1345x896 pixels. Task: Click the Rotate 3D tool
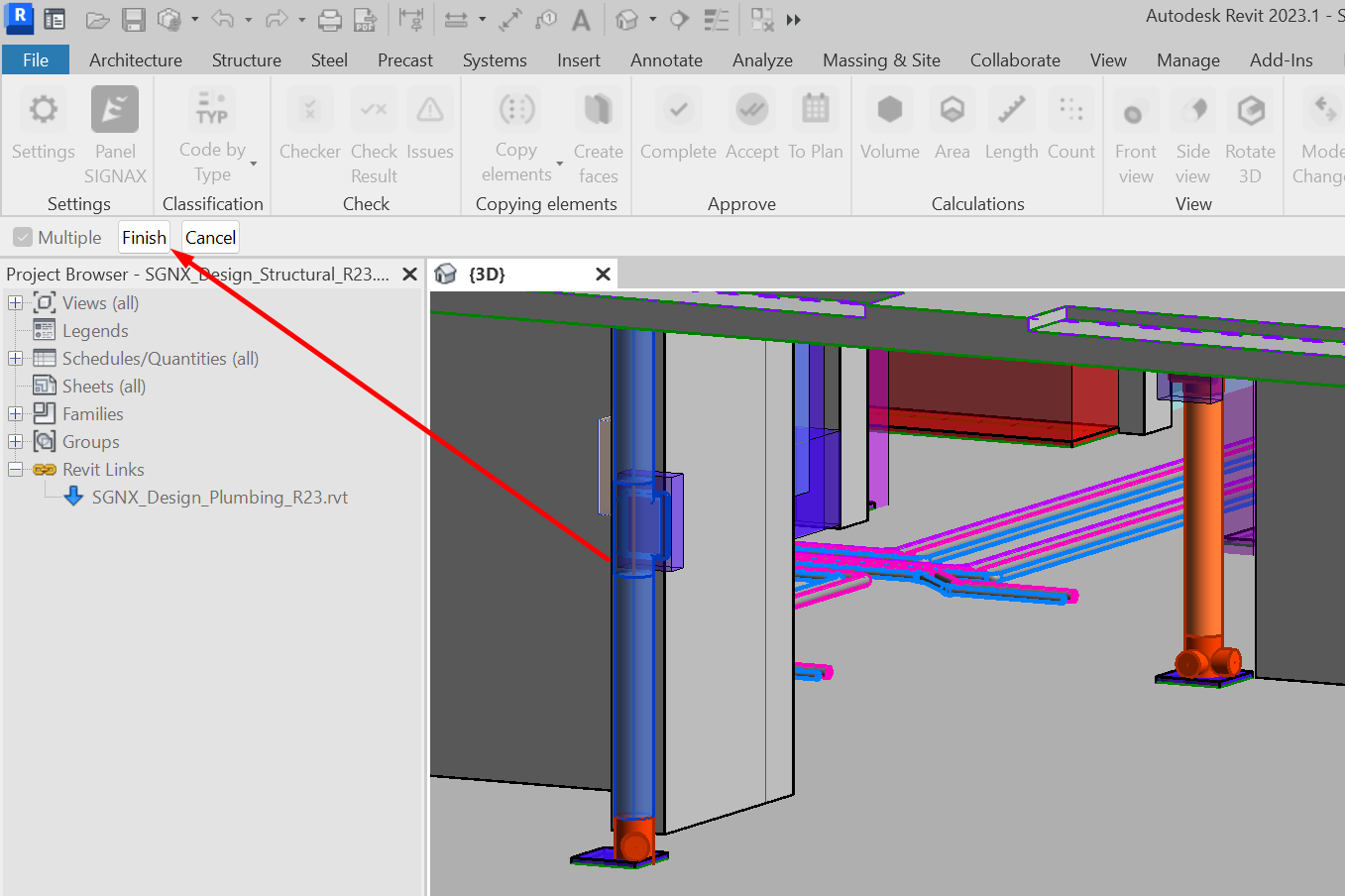pos(1250,136)
